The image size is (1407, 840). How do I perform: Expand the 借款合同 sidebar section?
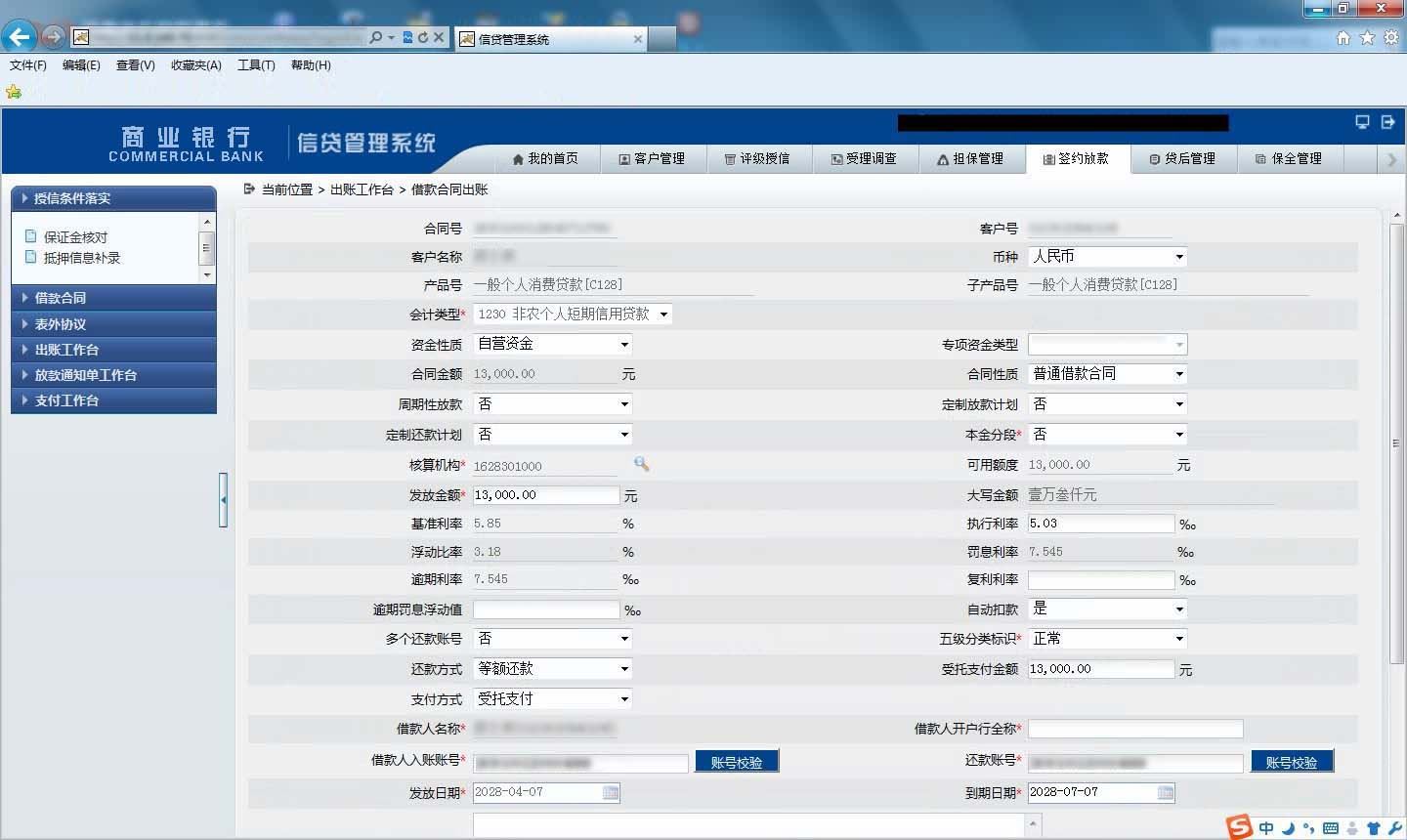(x=113, y=298)
